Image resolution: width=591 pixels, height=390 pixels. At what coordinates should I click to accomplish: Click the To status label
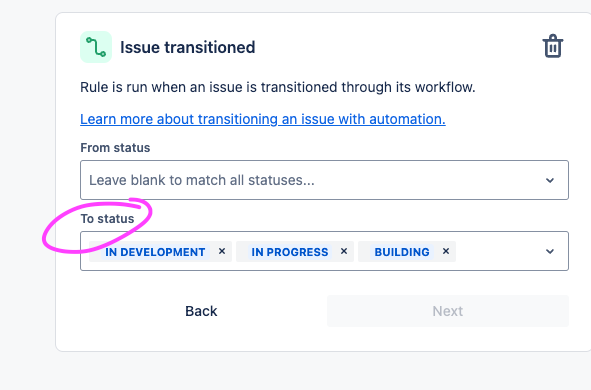107,219
